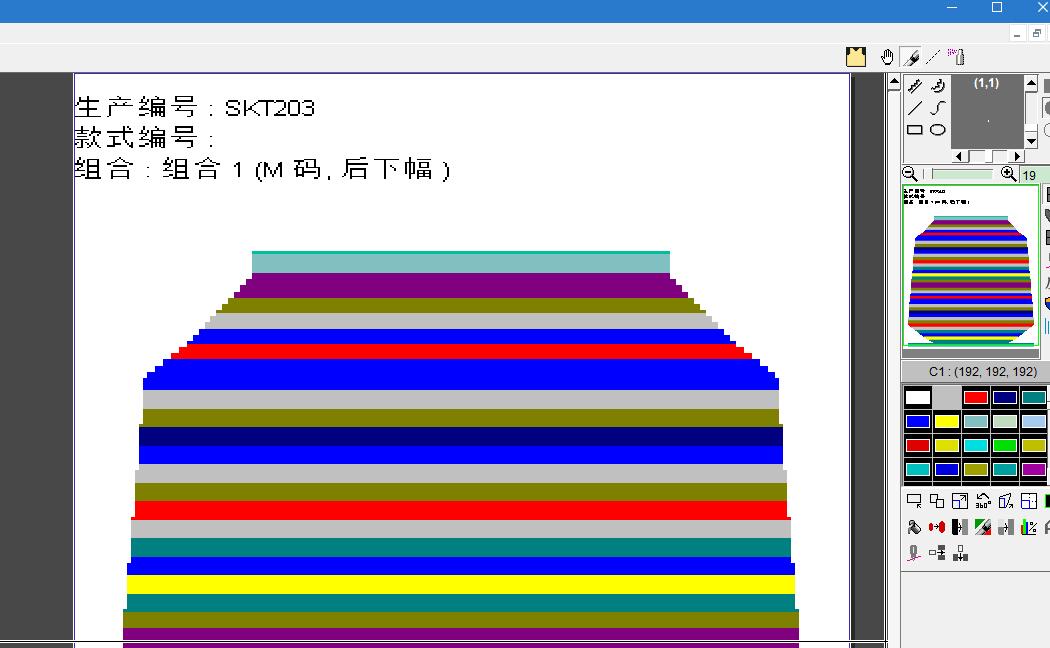Screen dimensions: 1050x648
Task: Click the scale selection icon
Action: [x=960, y=501]
